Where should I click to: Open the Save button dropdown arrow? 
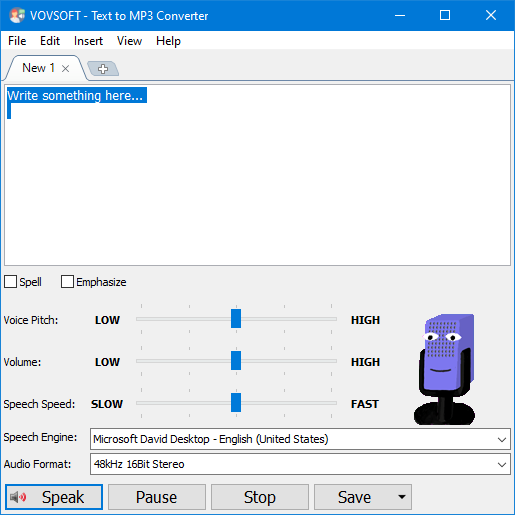coord(402,497)
